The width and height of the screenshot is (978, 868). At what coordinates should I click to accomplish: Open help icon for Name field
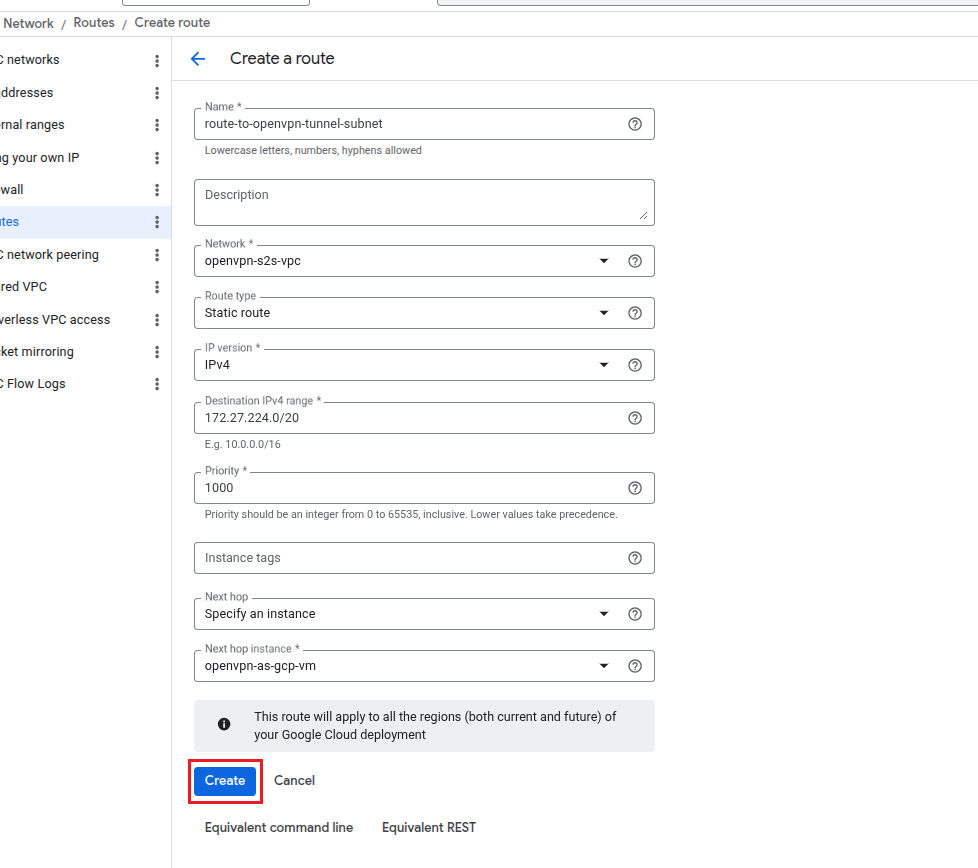[x=635, y=124]
